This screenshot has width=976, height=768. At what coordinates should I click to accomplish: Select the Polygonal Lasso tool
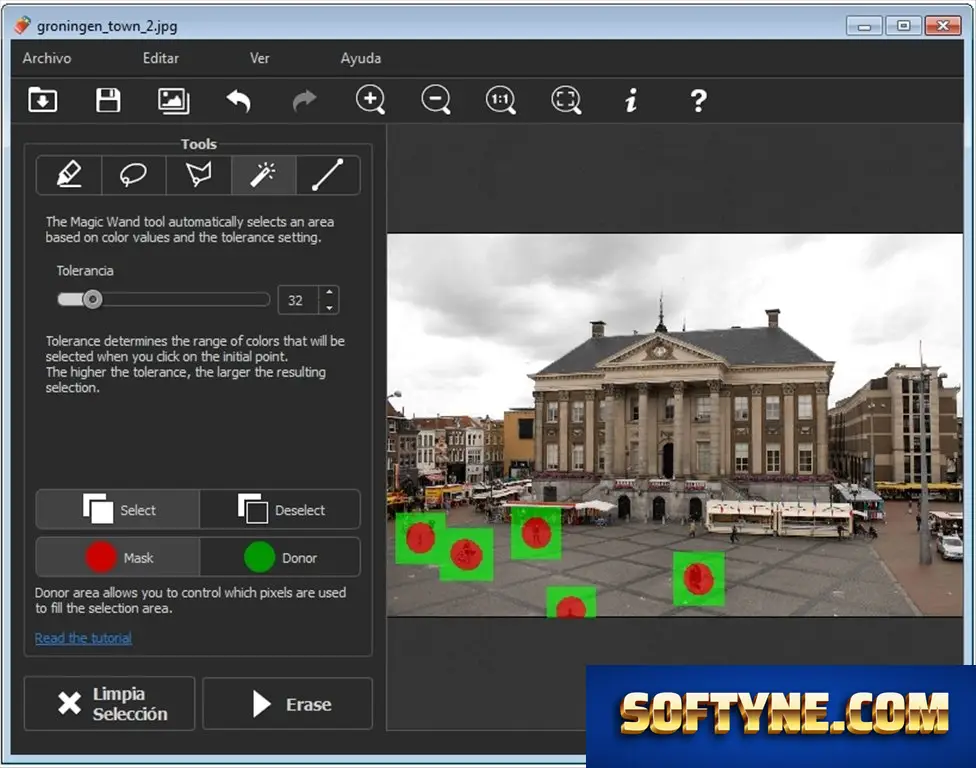click(x=199, y=175)
